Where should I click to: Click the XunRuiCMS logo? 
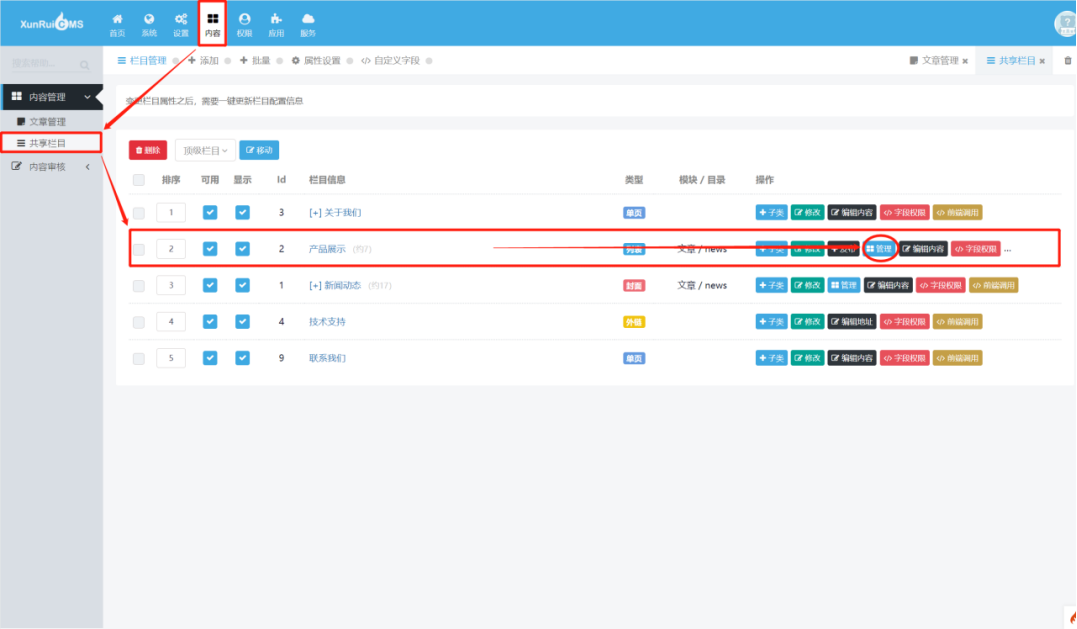(x=52, y=23)
